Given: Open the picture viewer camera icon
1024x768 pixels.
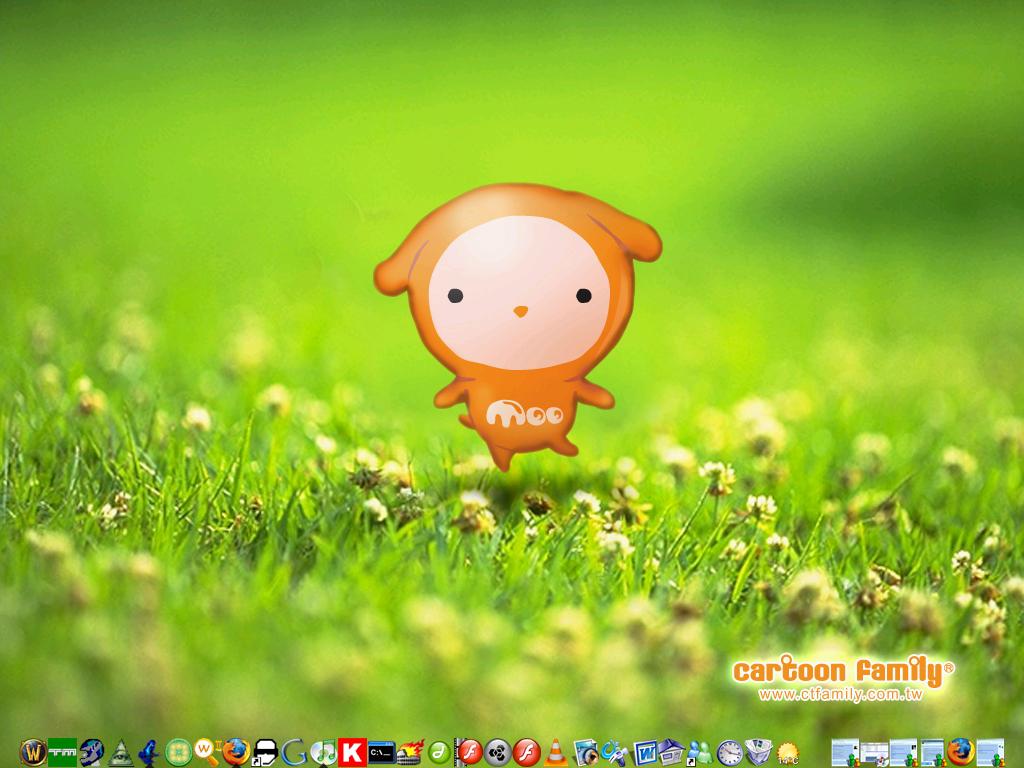Looking at the screenshot, I should (585, 752).
